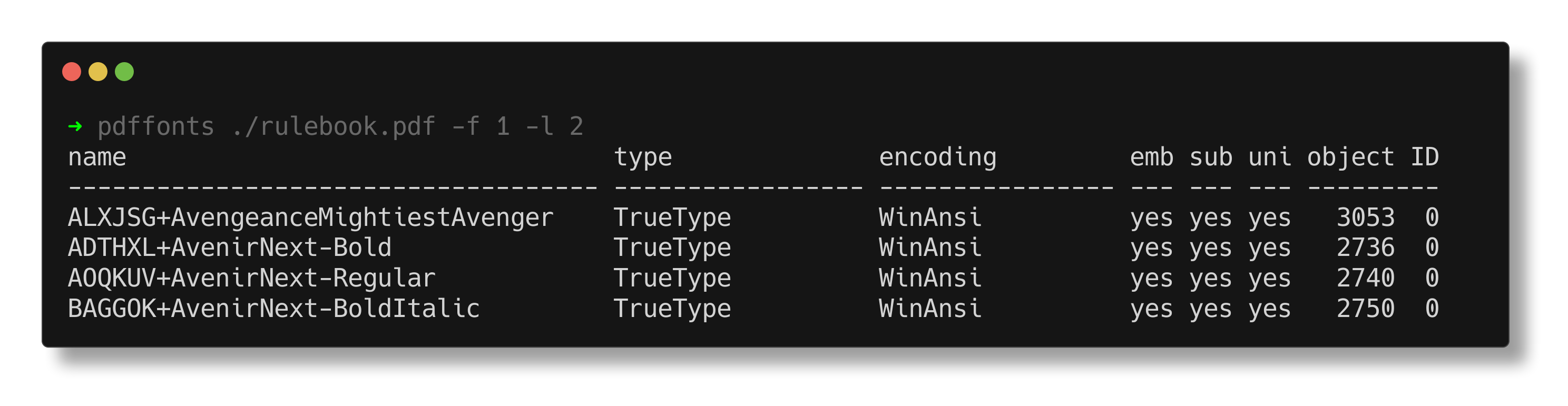The width and height of the screenshot is (1568, 406).
Task: Click the ./rulebook.pdf file path argument
Action: pos(334,126)
